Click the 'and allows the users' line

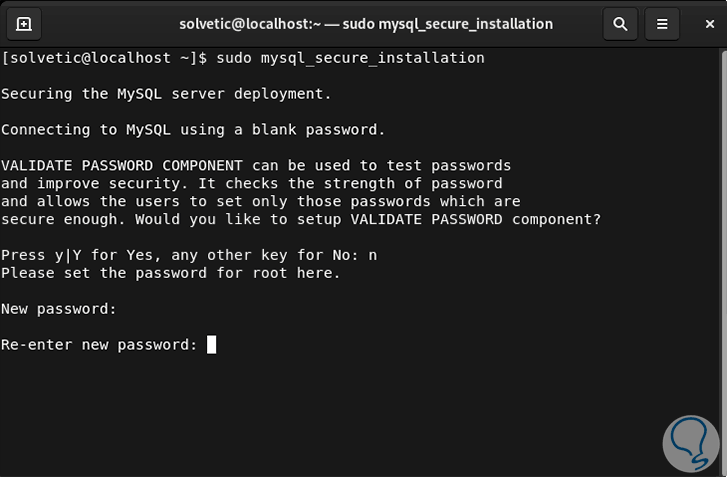(260, 202)
